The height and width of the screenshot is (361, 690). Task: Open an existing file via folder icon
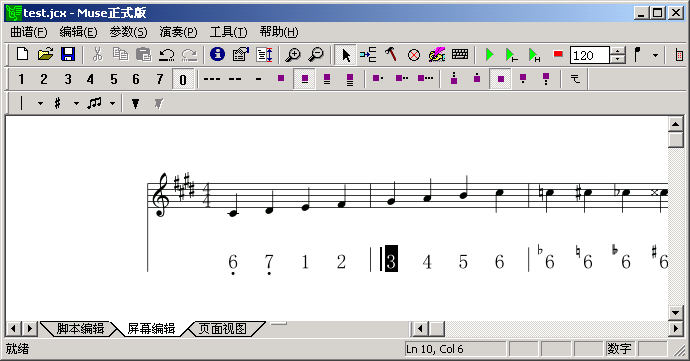coord(45,55)
